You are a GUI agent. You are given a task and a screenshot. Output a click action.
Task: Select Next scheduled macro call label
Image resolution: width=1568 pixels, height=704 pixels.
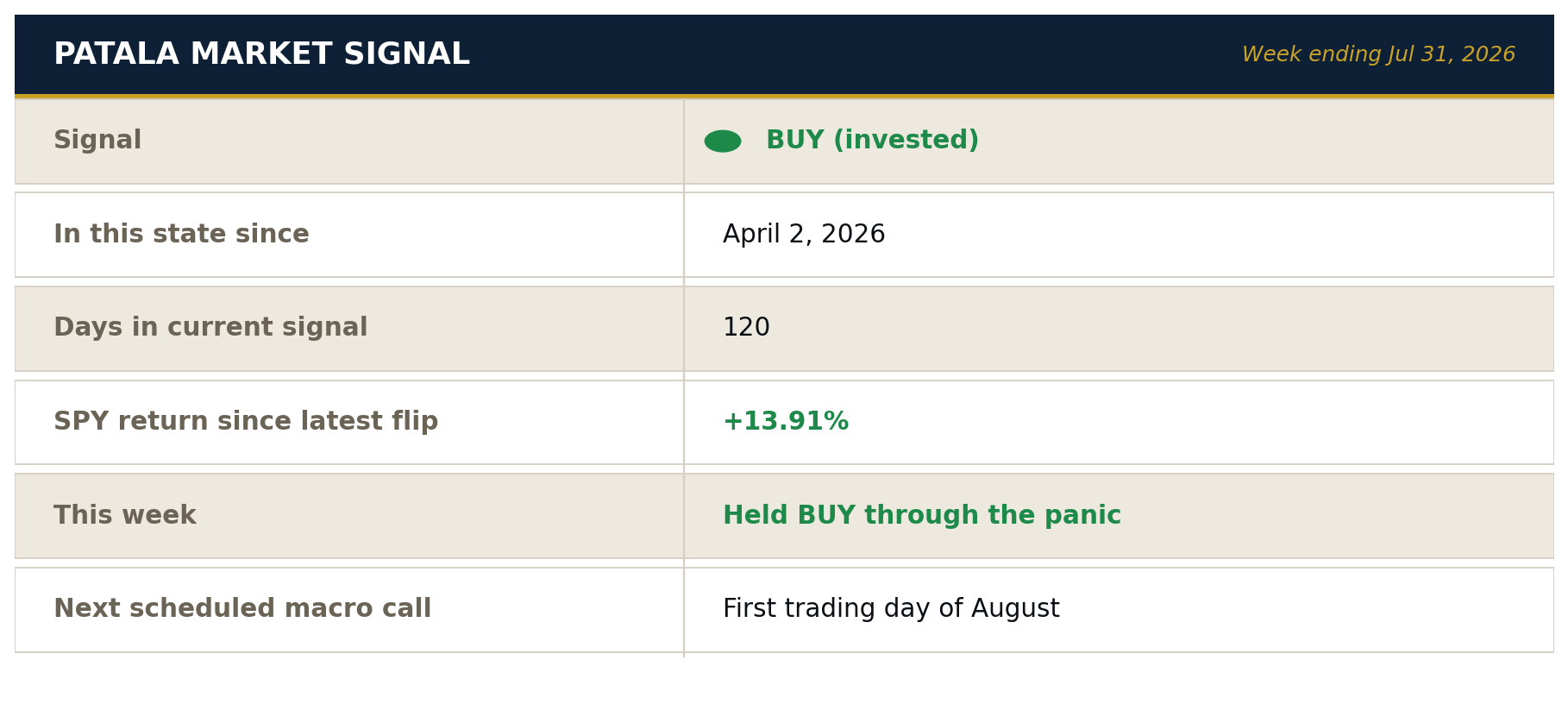(x=242, y=609)
